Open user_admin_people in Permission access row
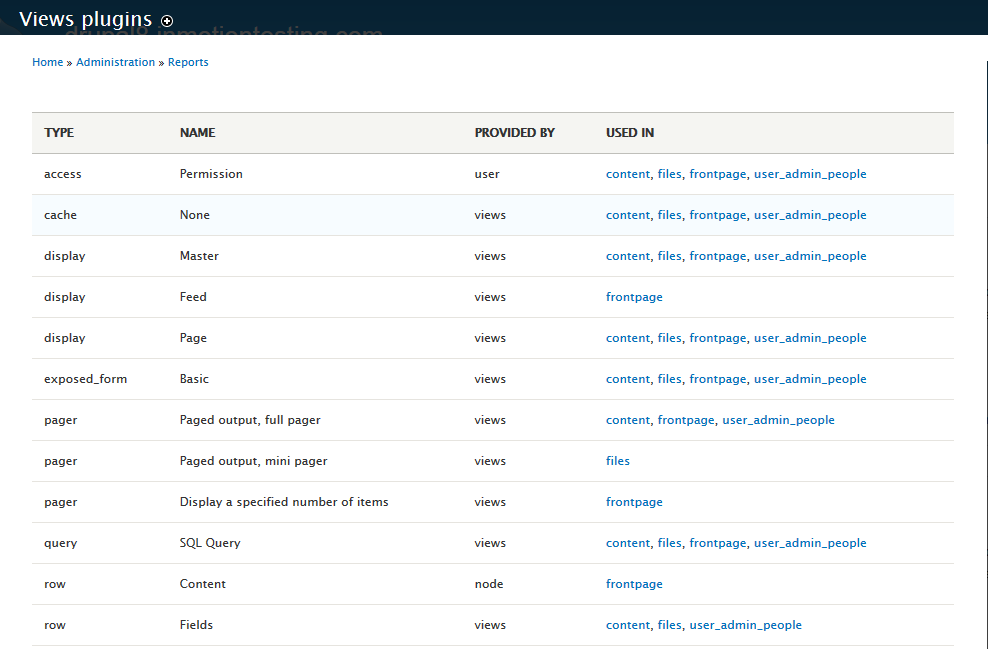Viewport: 988px width, 649px height. tap(809, 174)
